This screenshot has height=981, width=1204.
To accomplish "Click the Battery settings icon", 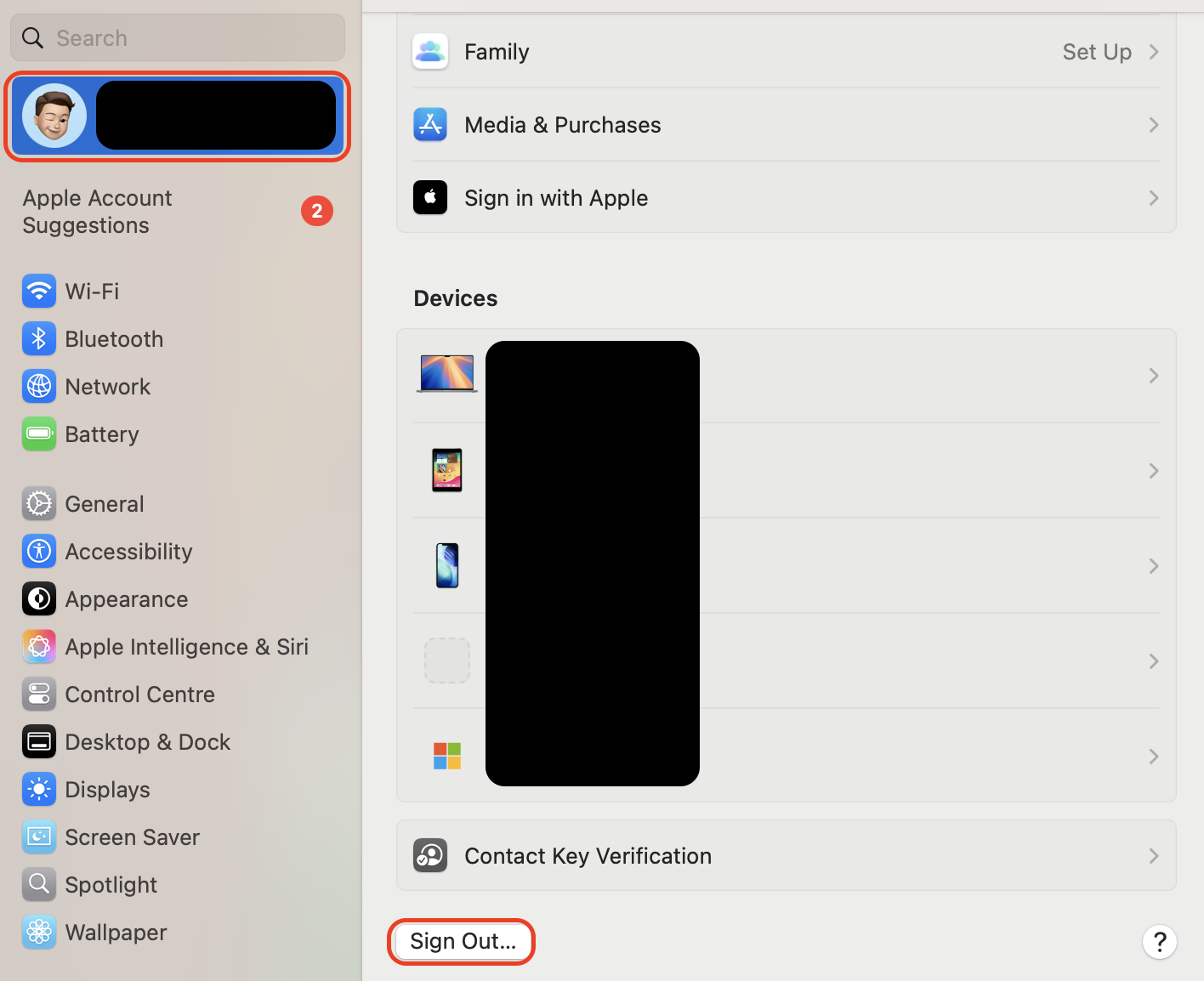I will 39,434.
